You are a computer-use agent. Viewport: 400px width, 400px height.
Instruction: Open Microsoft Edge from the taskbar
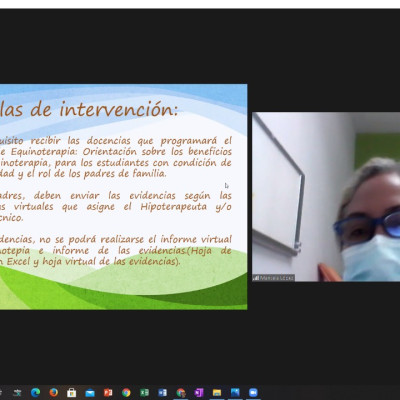(x=35, y=392)
